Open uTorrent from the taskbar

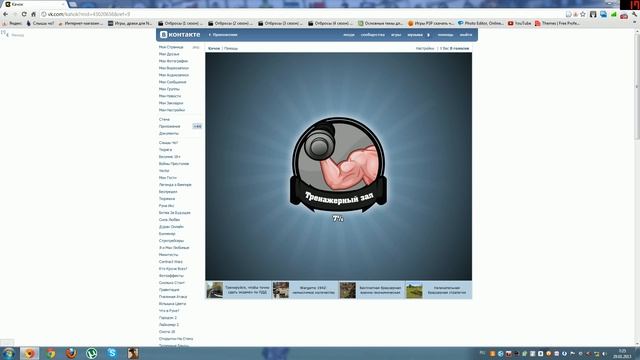pyautogui.click(x=92, y=353)
